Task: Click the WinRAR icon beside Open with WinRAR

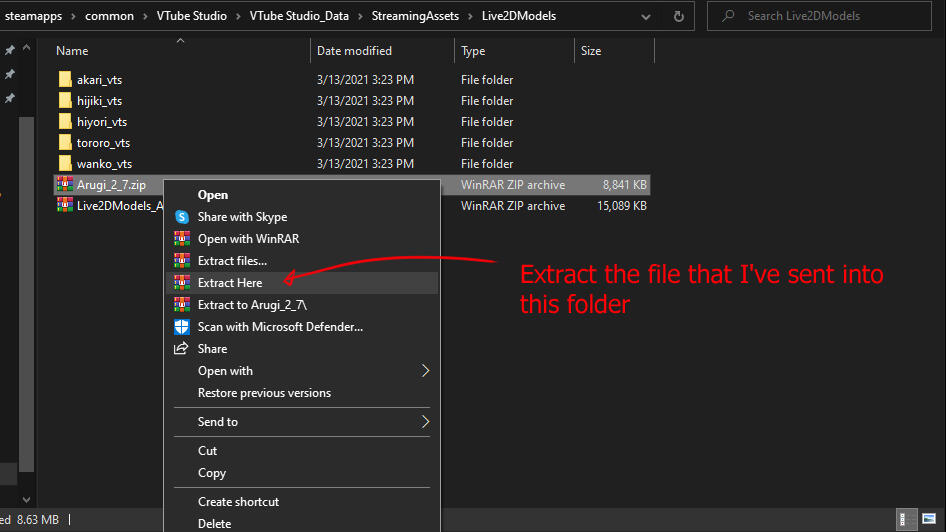Action: (182, 239)
